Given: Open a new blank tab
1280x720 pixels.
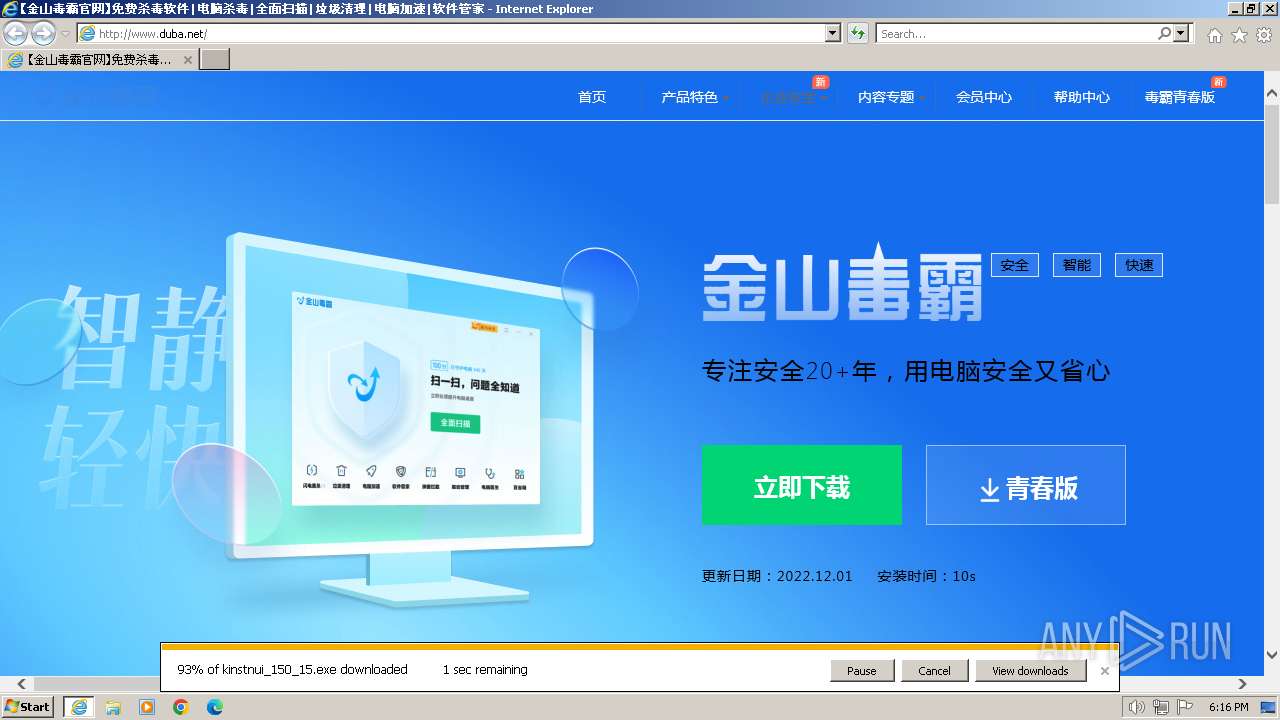Looking at the screenshot, I should pos(215,60).
